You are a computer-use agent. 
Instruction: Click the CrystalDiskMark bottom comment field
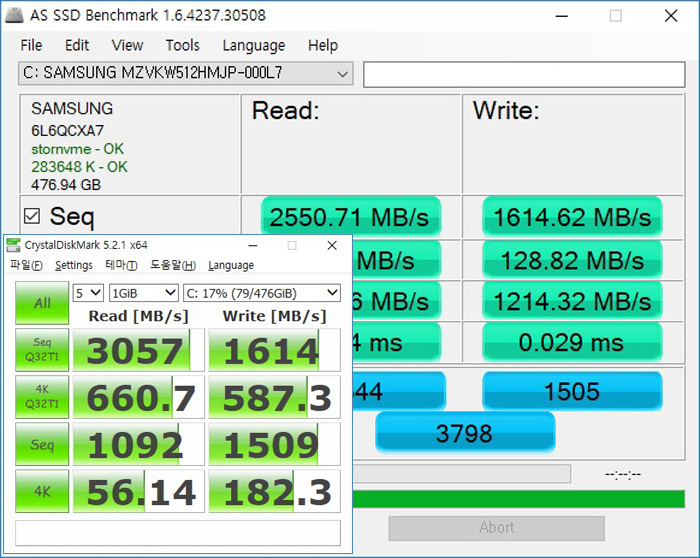click(178, 533)
